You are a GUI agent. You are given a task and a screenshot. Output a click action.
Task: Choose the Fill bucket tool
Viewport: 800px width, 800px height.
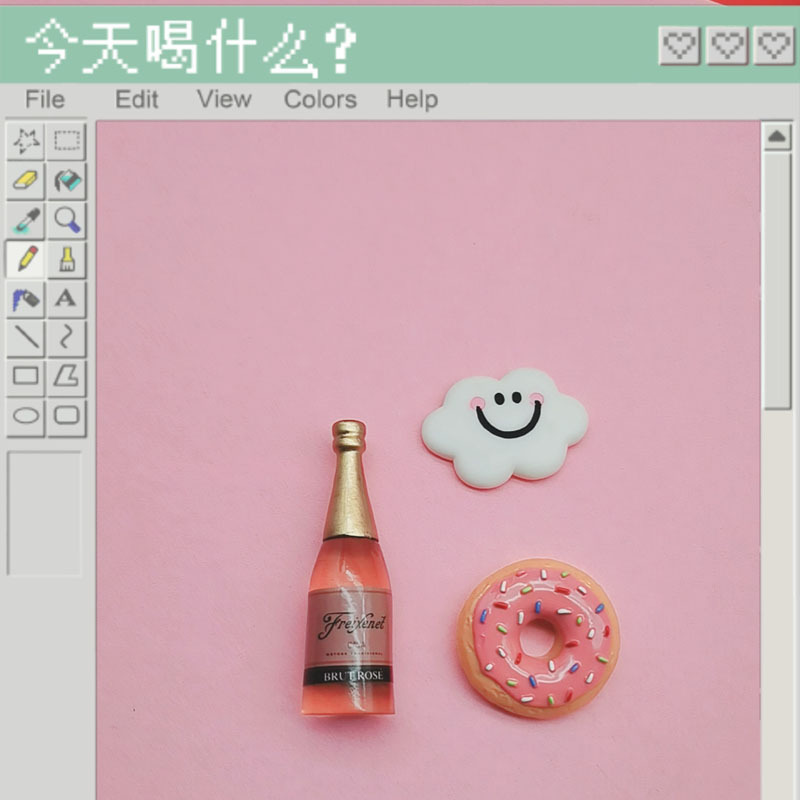tap(67, 181)
